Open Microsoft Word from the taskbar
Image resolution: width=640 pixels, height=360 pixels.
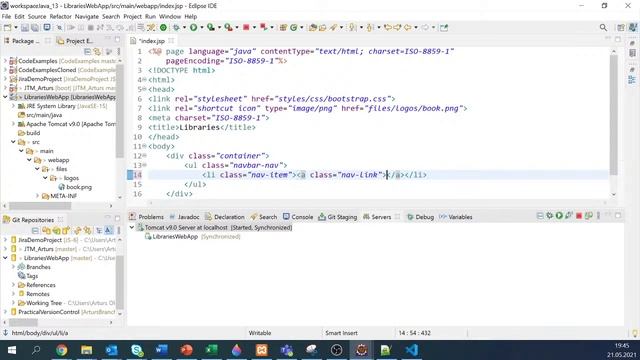click(162, 350)
